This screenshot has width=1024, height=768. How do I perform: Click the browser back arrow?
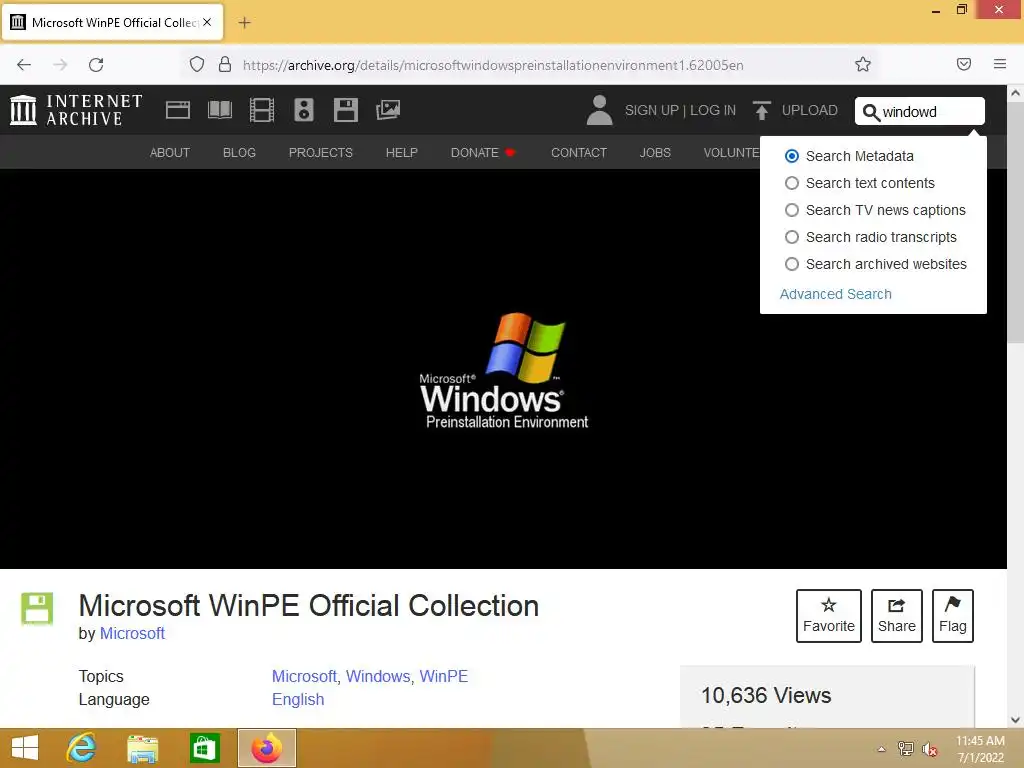point(24,65)
